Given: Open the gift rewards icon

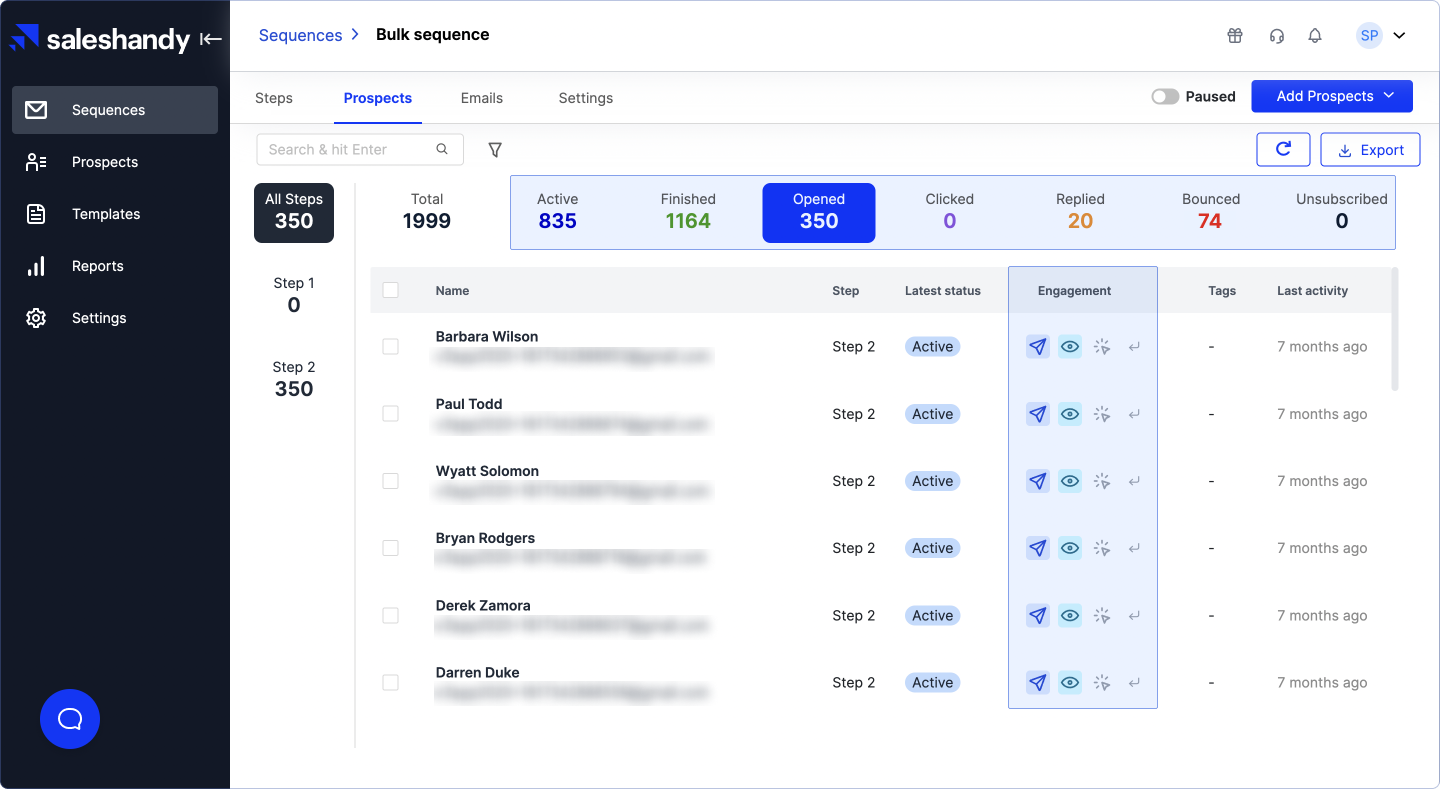Looking at the screenshot, I should point(1235,36).
